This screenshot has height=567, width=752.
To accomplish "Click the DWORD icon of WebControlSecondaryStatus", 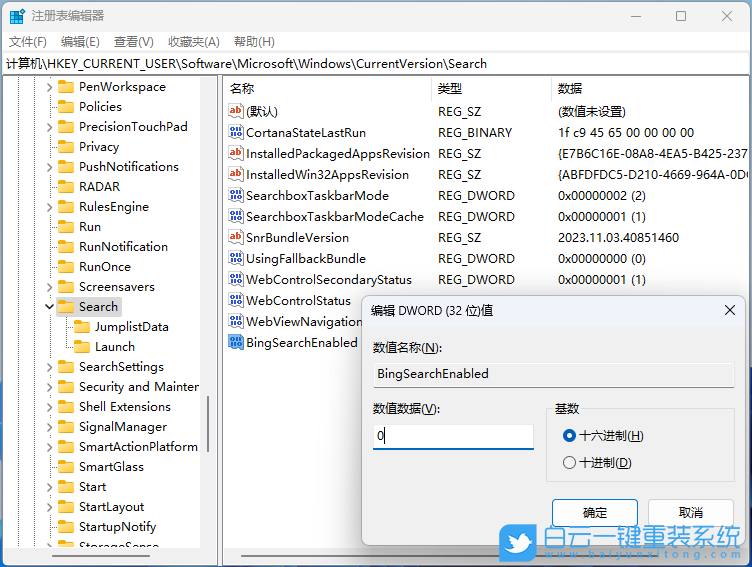I will point(235,279).
